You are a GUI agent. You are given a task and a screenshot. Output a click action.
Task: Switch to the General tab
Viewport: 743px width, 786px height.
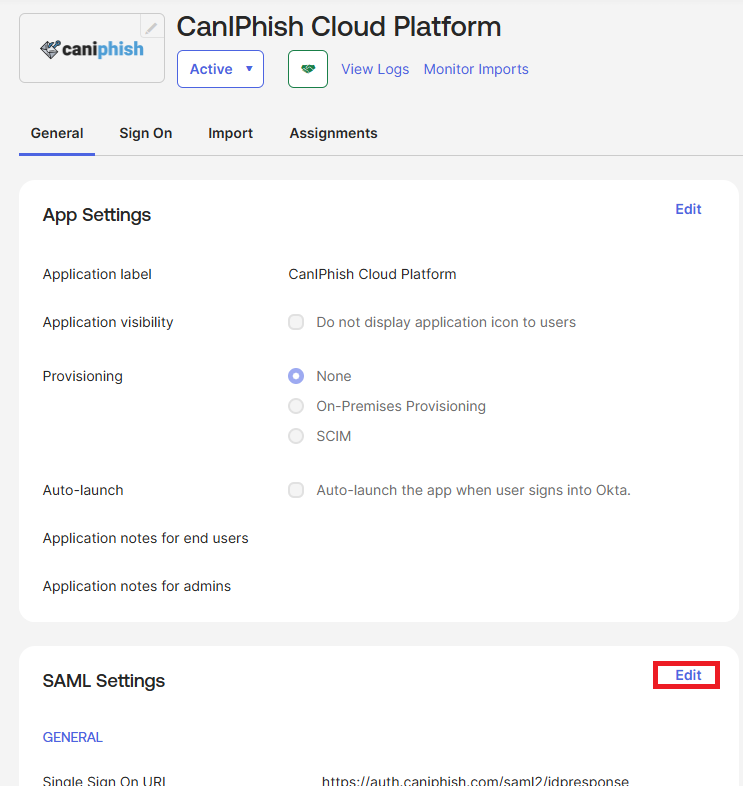click(57, 133)
